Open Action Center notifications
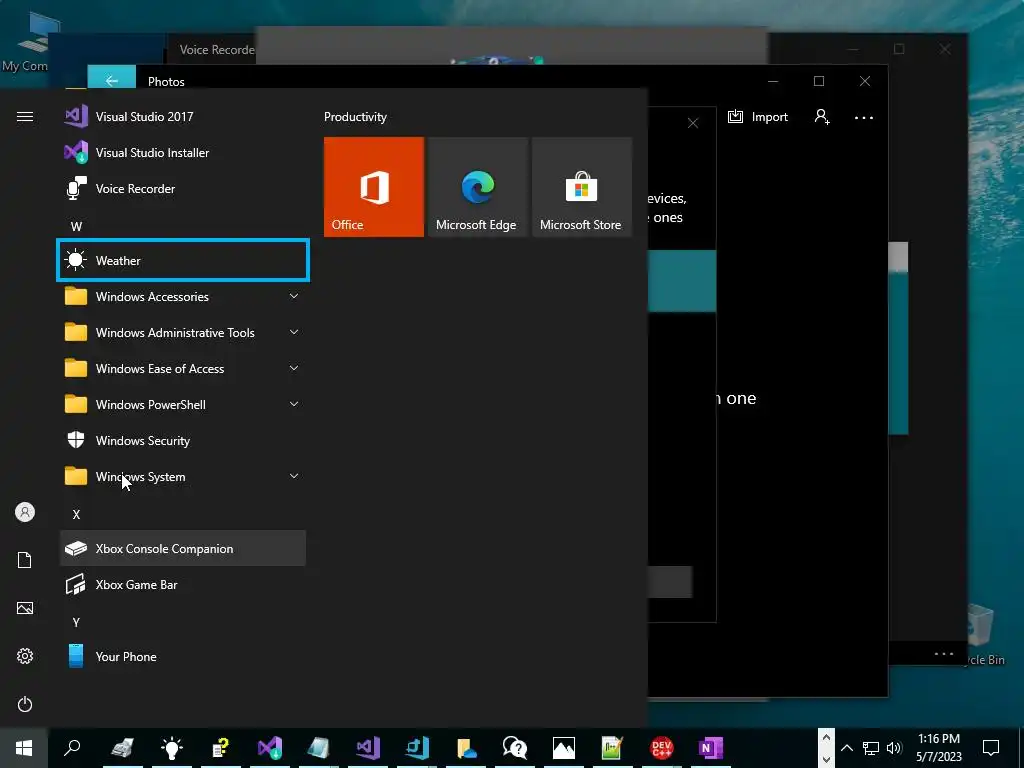 pos(991,748)
